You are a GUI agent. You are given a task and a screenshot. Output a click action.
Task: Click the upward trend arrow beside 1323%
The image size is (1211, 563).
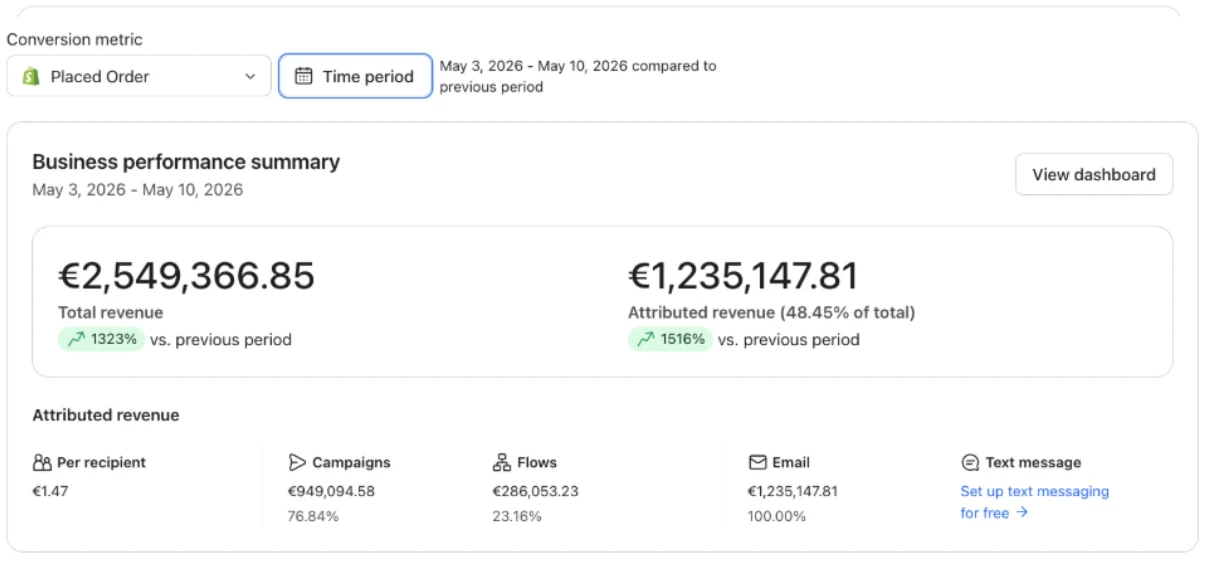point(75,340)
